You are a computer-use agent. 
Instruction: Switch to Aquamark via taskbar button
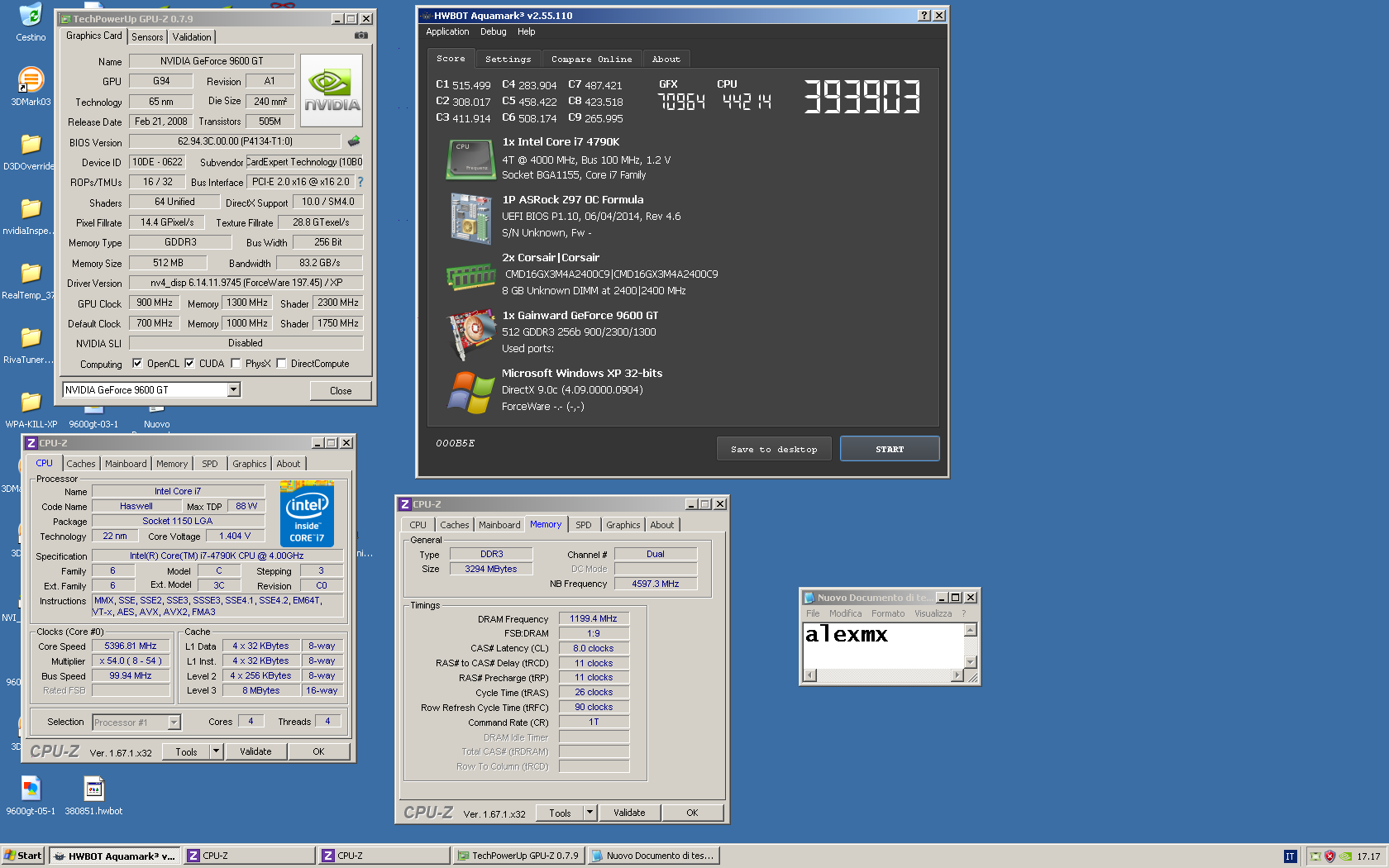115,856
